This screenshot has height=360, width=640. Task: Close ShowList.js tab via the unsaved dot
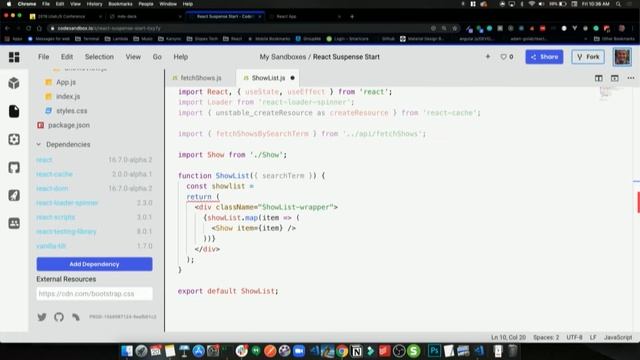coord(292,78)
